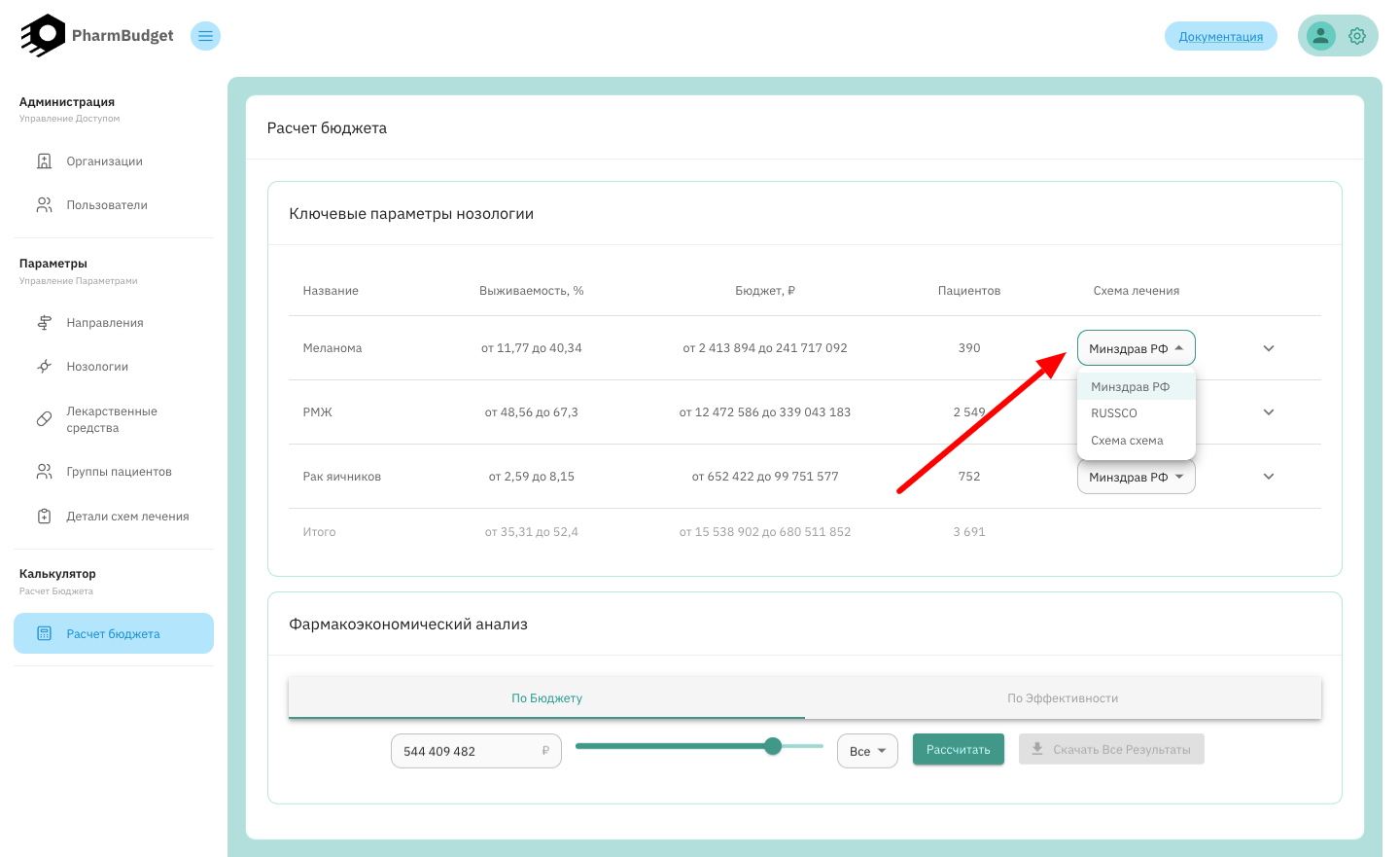Expand the РМЖ row chevron
This screenshot has width=1400, height=857.
click(x=1269, y=412)
